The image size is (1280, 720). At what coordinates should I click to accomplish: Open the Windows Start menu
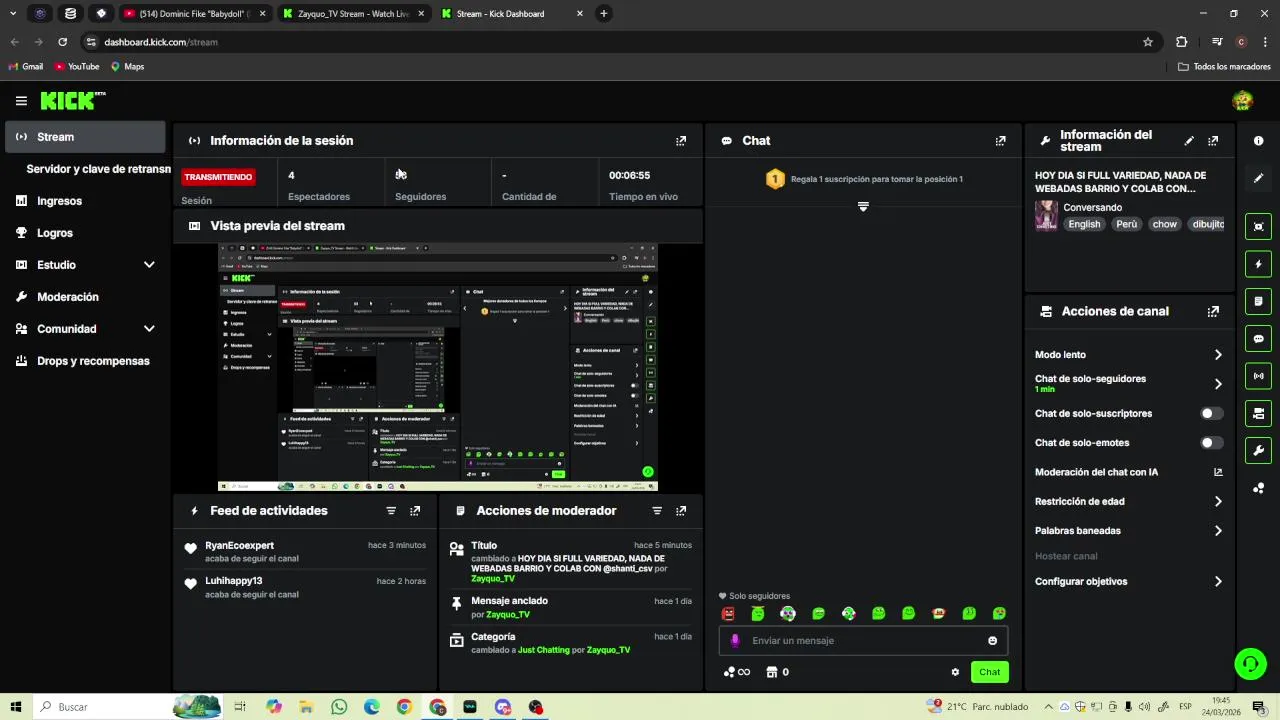pyautogui.click(x=16, y=707)
